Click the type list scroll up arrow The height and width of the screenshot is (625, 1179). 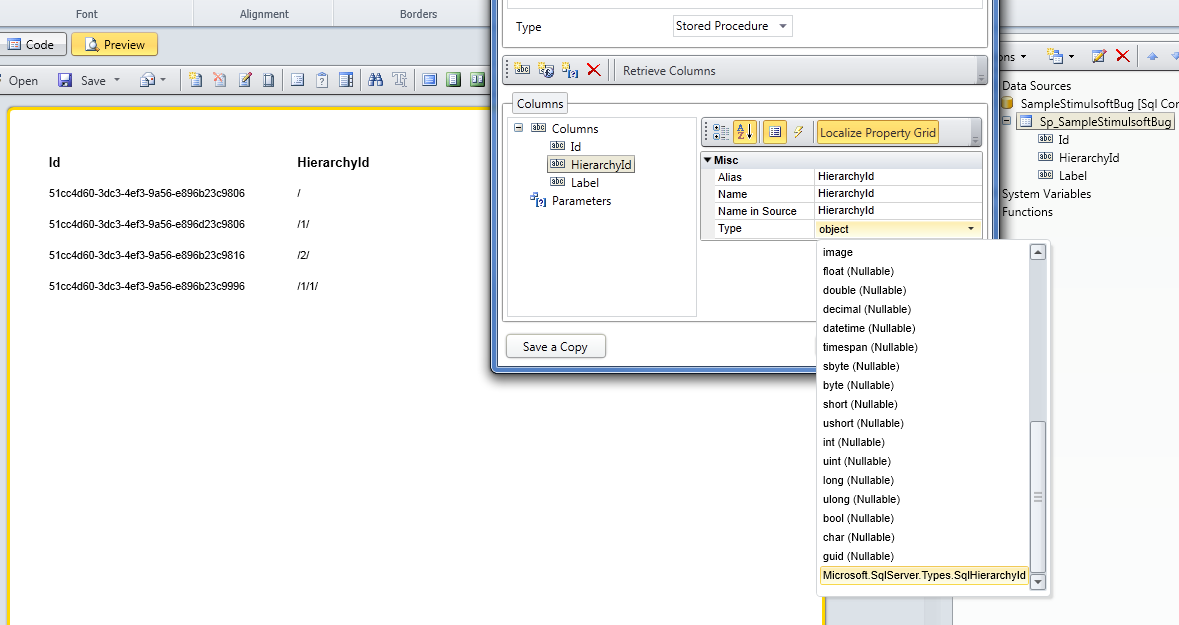(1038, 252)
